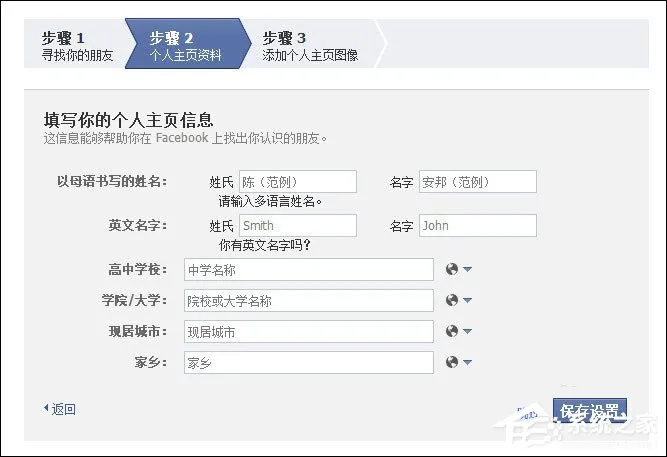Open privacy dropdown arrow for 学院/大学 row

467,300
